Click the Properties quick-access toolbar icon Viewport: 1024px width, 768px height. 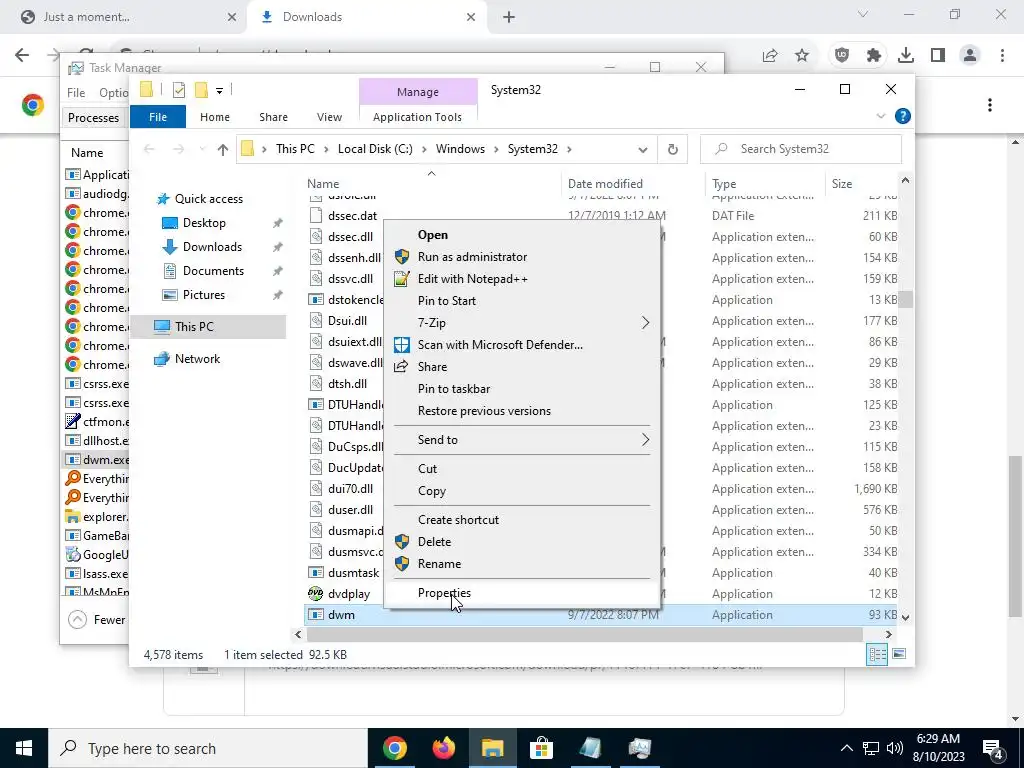[178, 90]
